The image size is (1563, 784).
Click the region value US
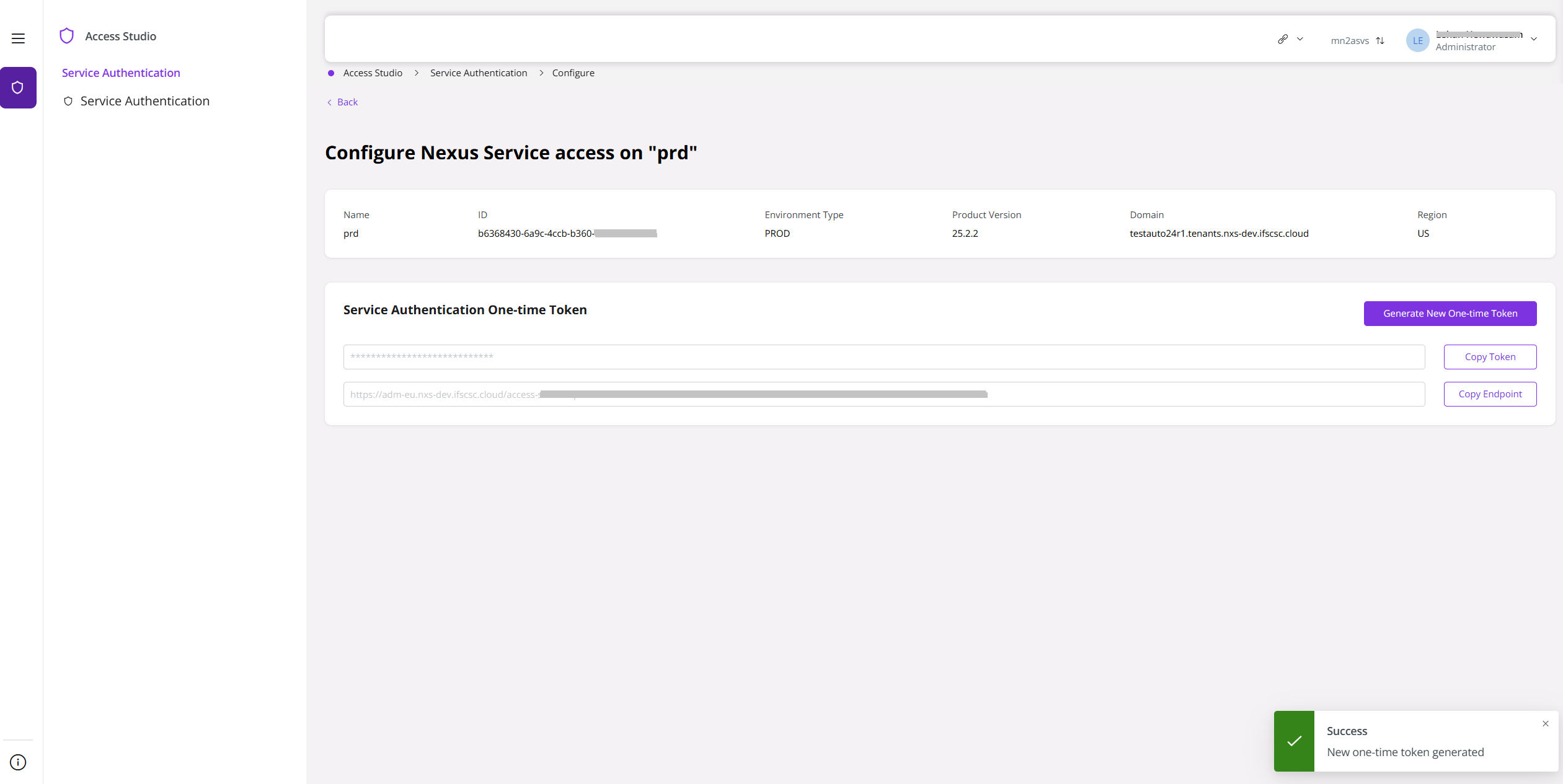(1423, 234)
